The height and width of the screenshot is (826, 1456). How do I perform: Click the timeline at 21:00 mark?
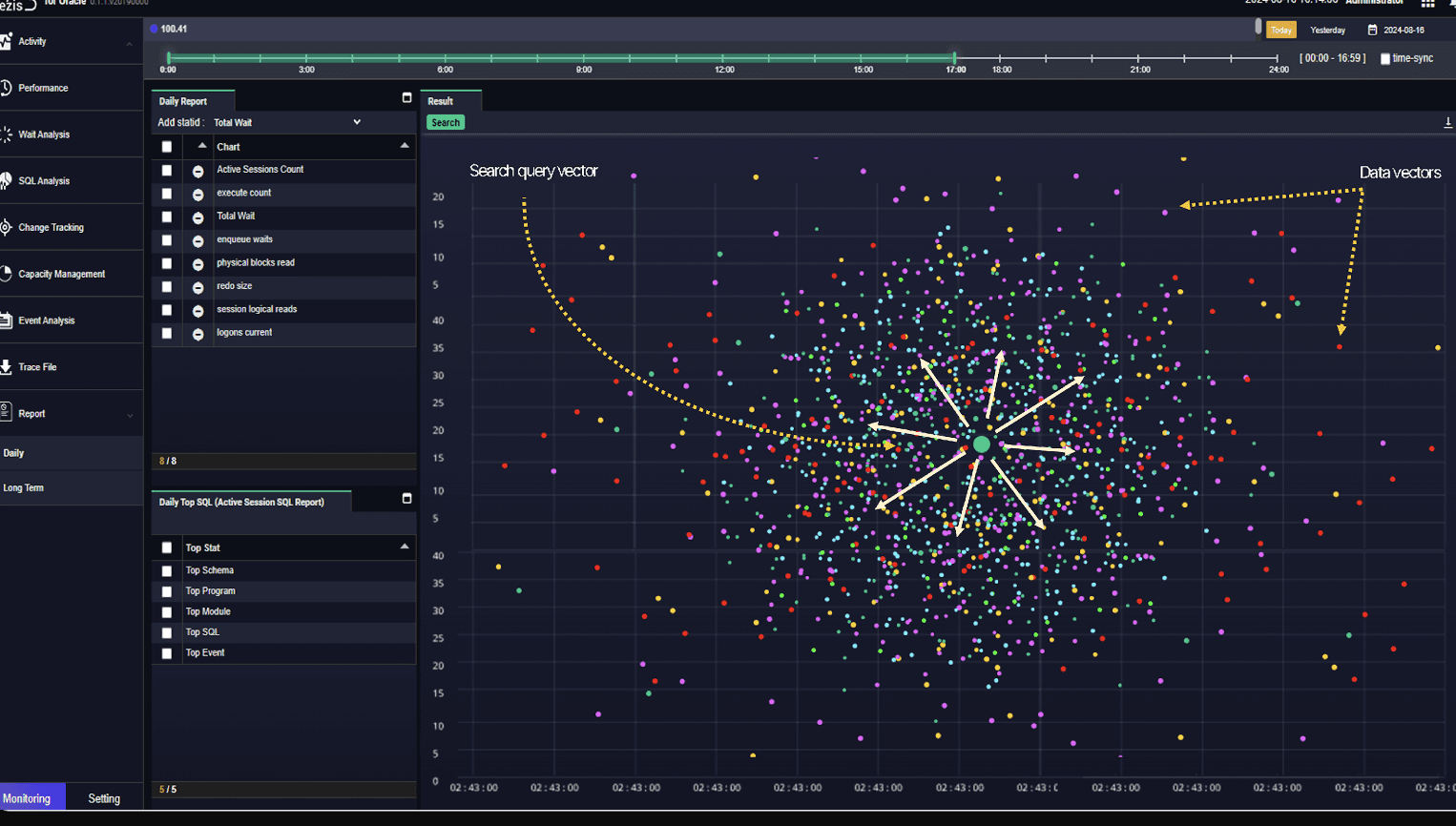point(1139,58)
